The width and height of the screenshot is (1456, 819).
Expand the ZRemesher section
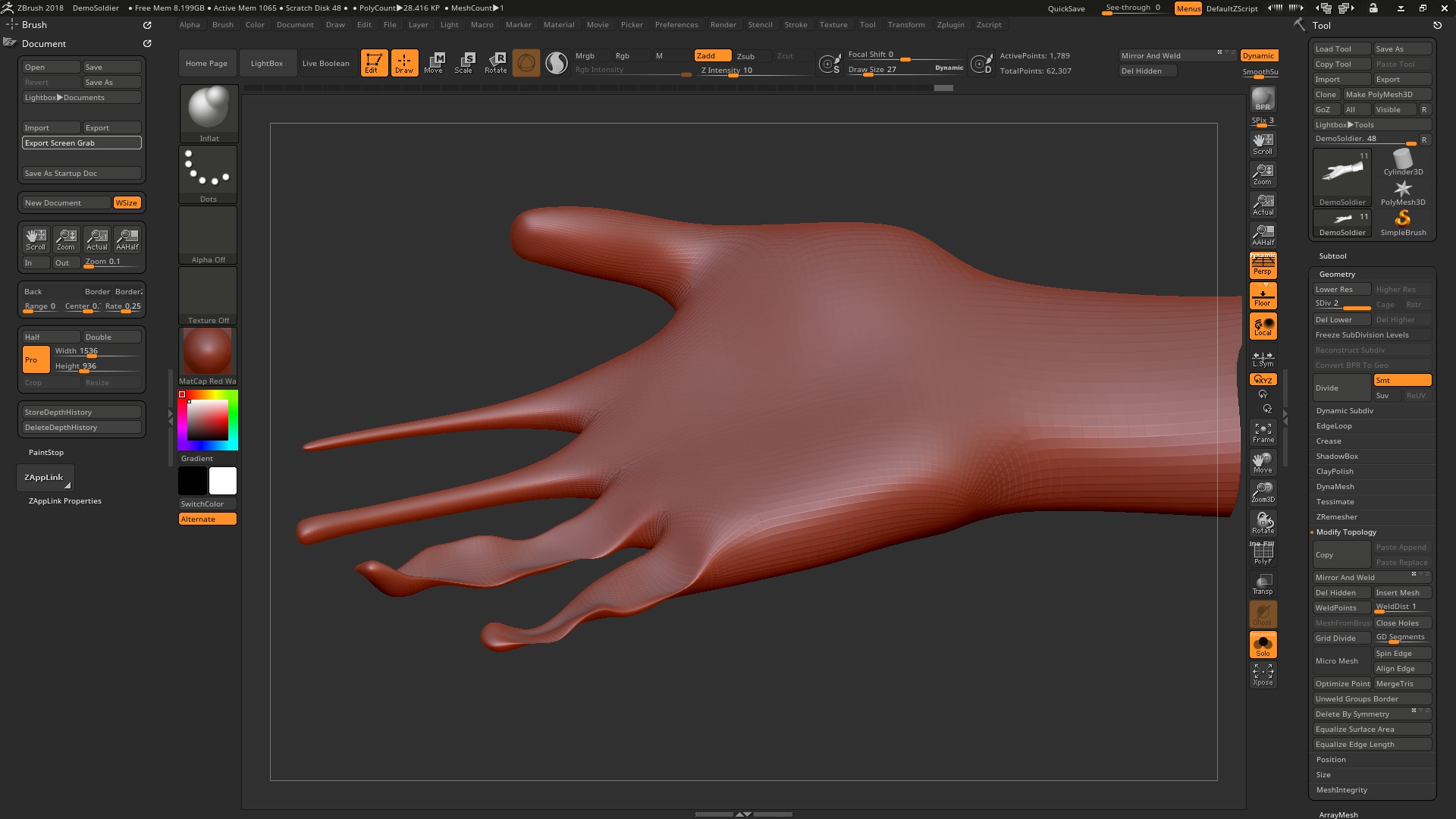[x=1336, y=517]
